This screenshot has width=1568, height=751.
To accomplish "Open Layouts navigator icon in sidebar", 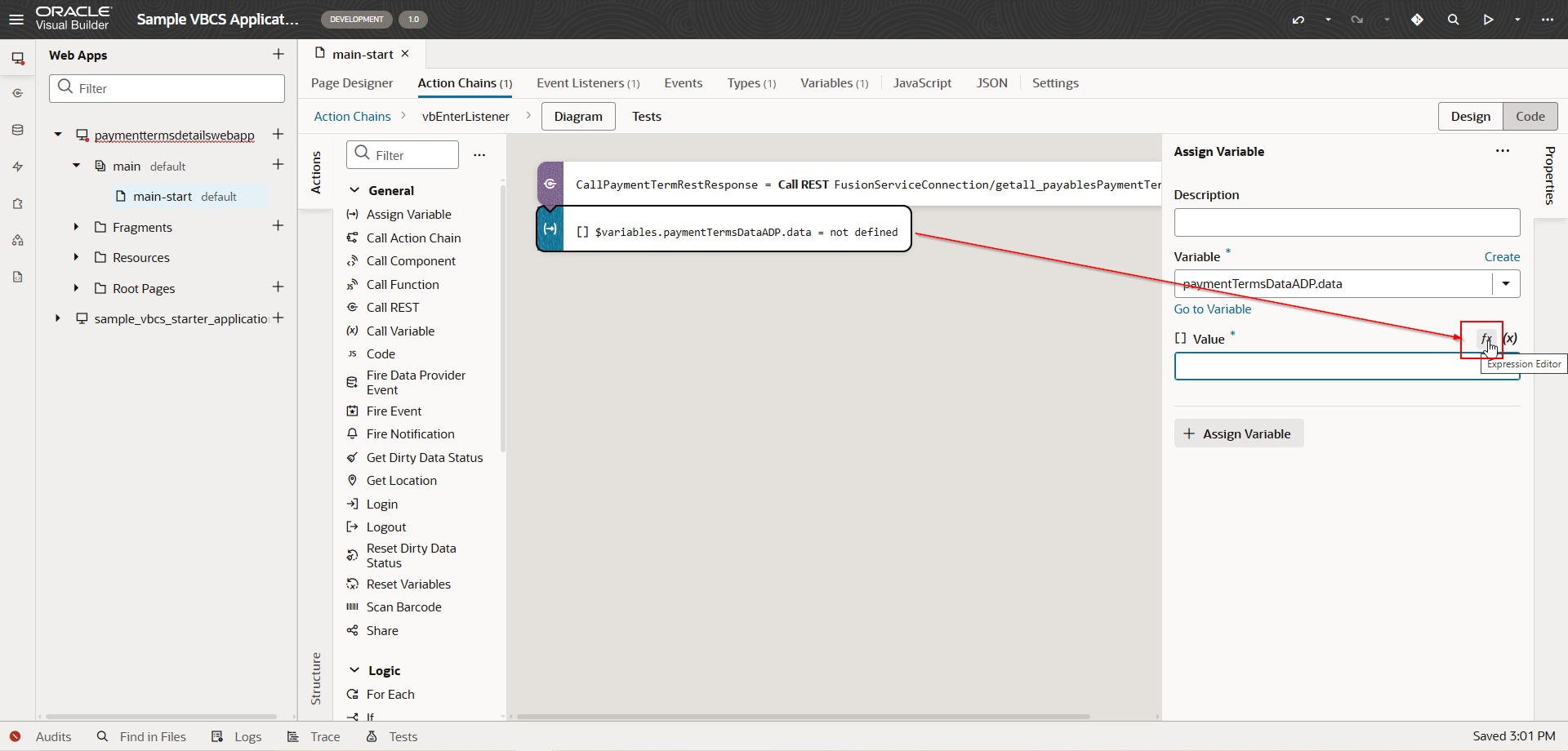I will [x=17, y=240].
